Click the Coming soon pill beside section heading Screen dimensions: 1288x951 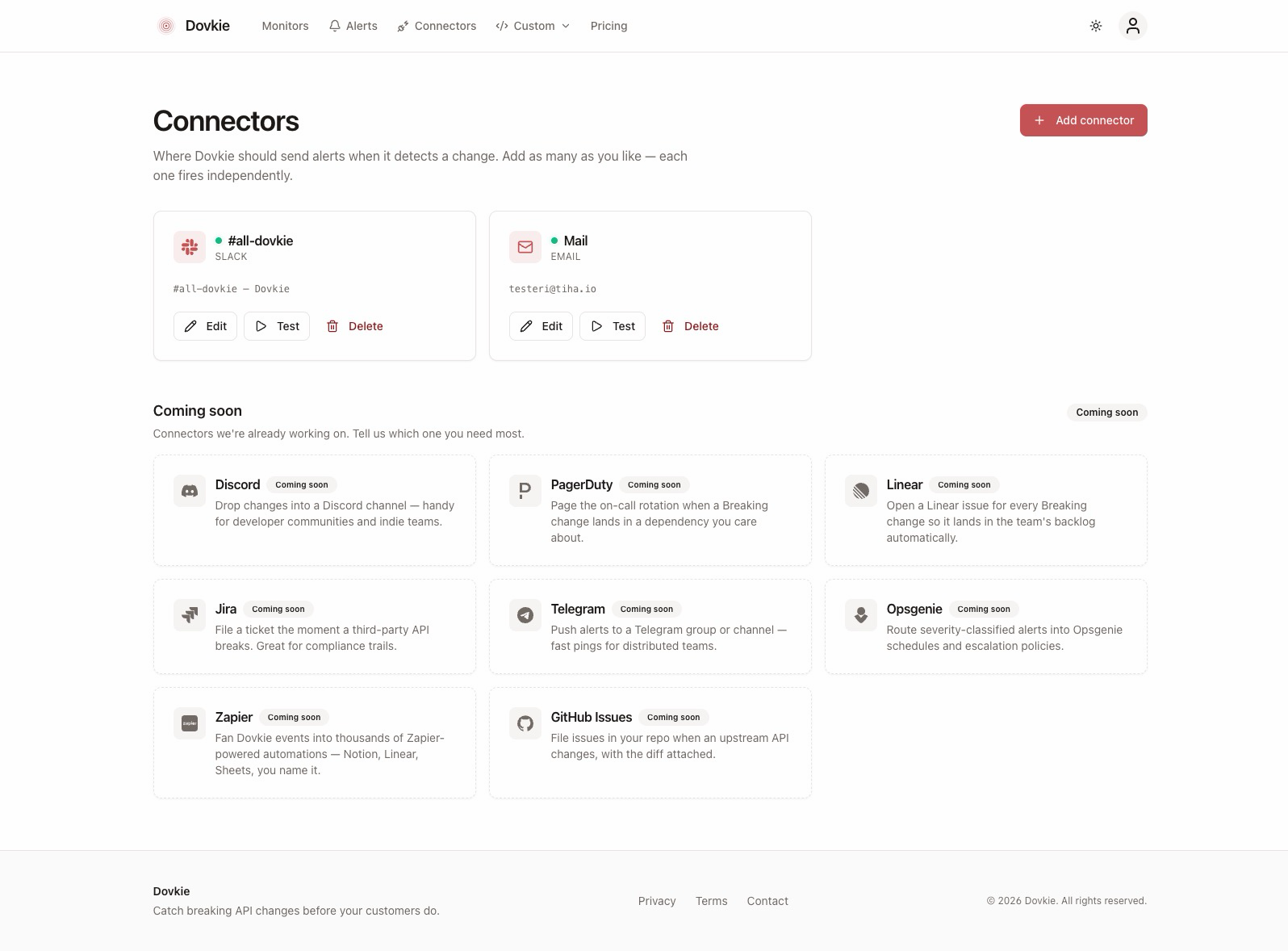tap(1106, 413)
